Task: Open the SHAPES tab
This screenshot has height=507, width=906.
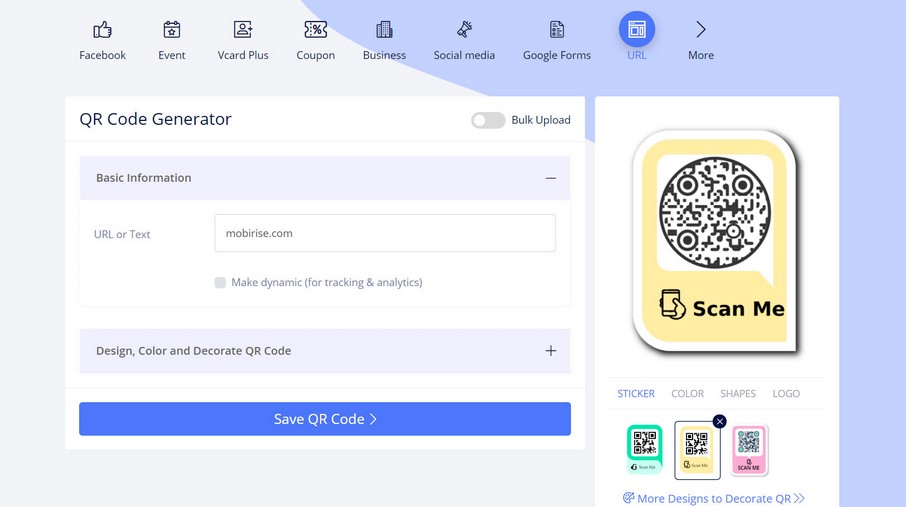Action: pos(738,394)
